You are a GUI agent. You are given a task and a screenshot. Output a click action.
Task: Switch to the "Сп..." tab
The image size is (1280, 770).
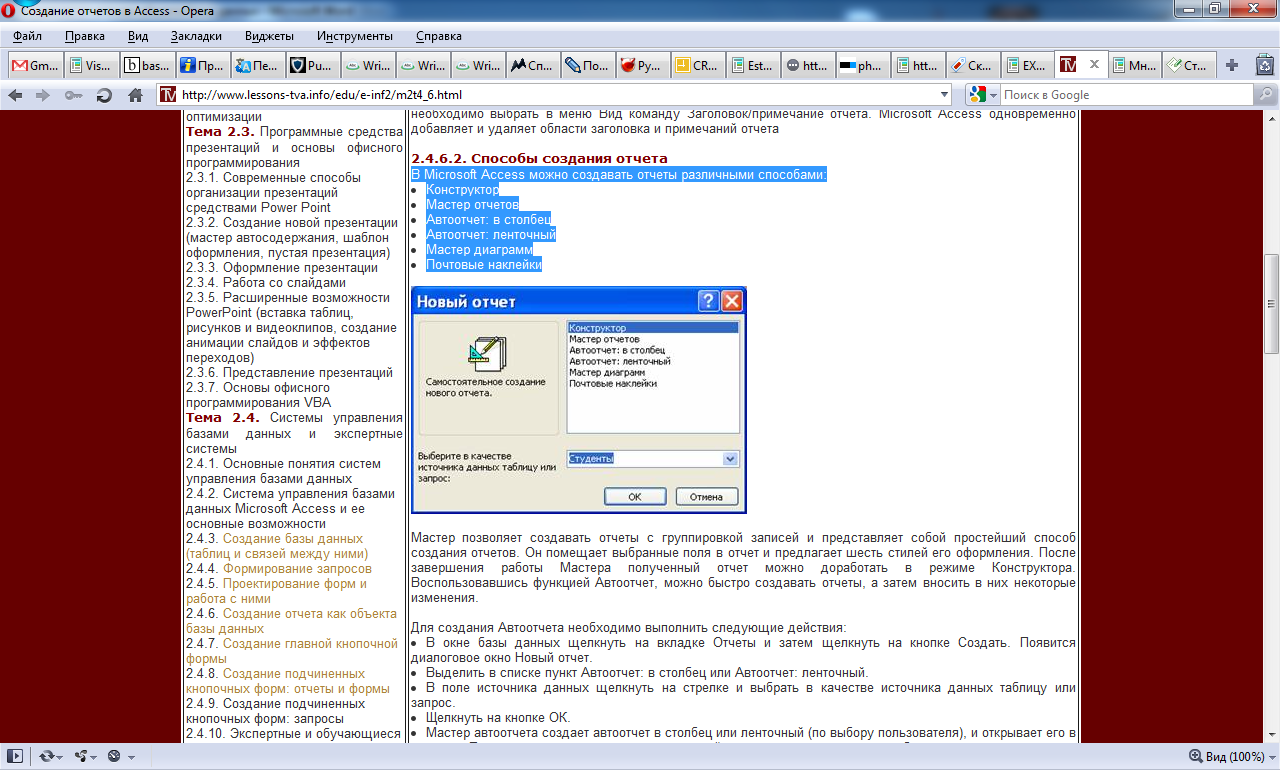point(532,66)
